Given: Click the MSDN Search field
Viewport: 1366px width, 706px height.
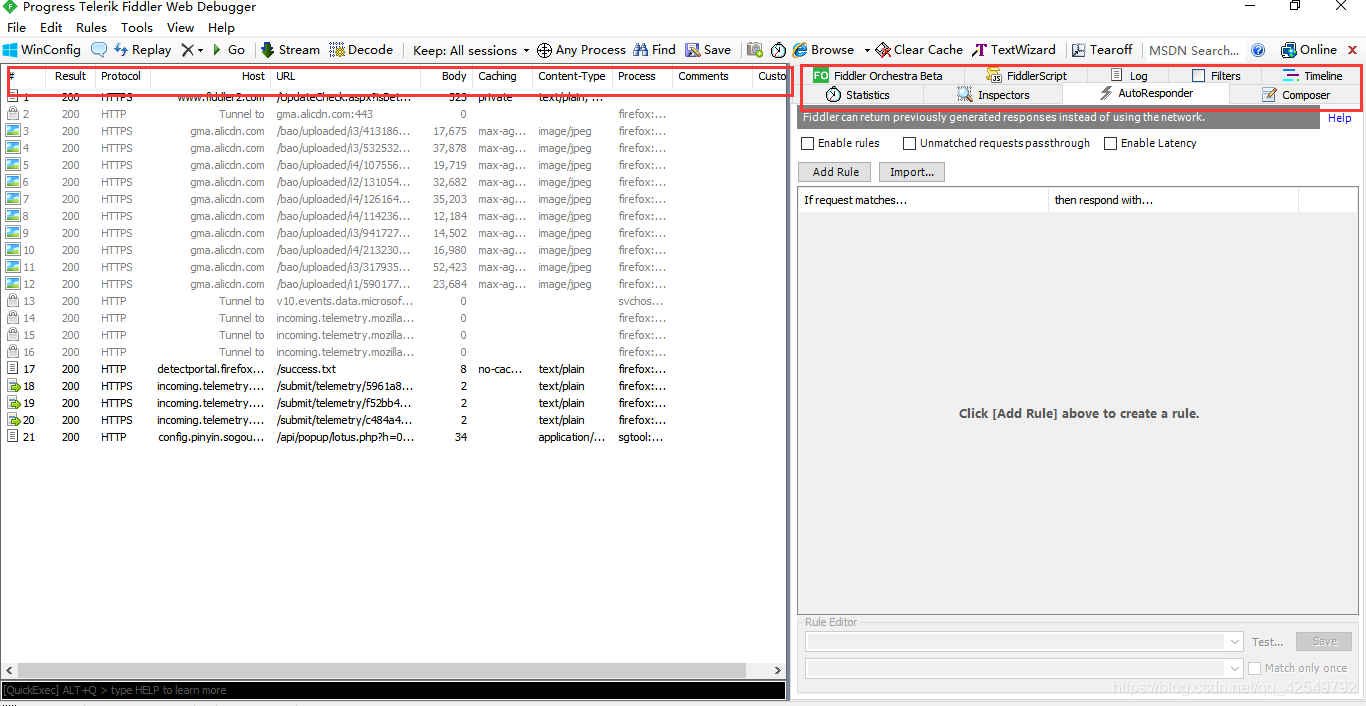Looking at the screenshot, I should click(1194, 50).
